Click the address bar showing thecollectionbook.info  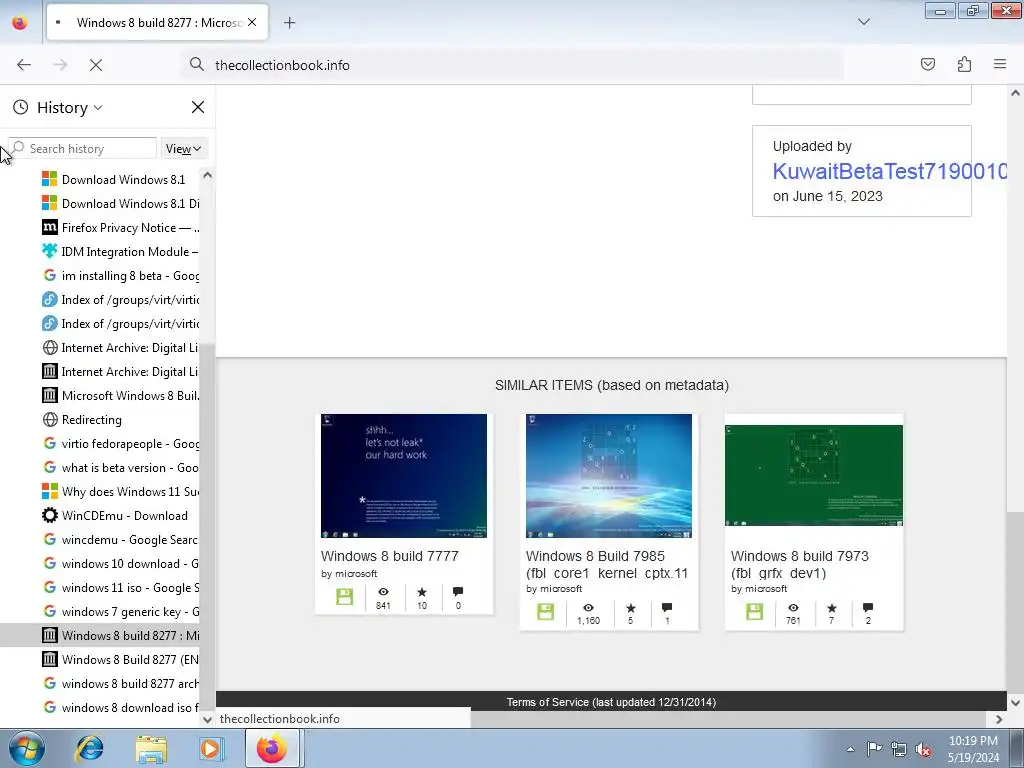pos(513,65)
